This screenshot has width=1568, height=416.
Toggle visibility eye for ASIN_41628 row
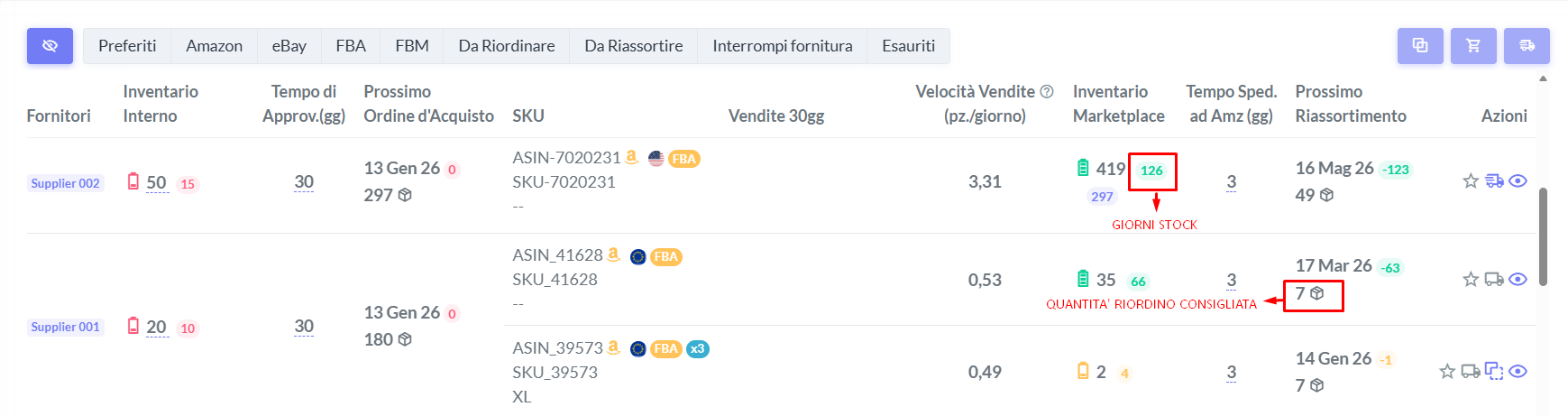click(1518, 280)
